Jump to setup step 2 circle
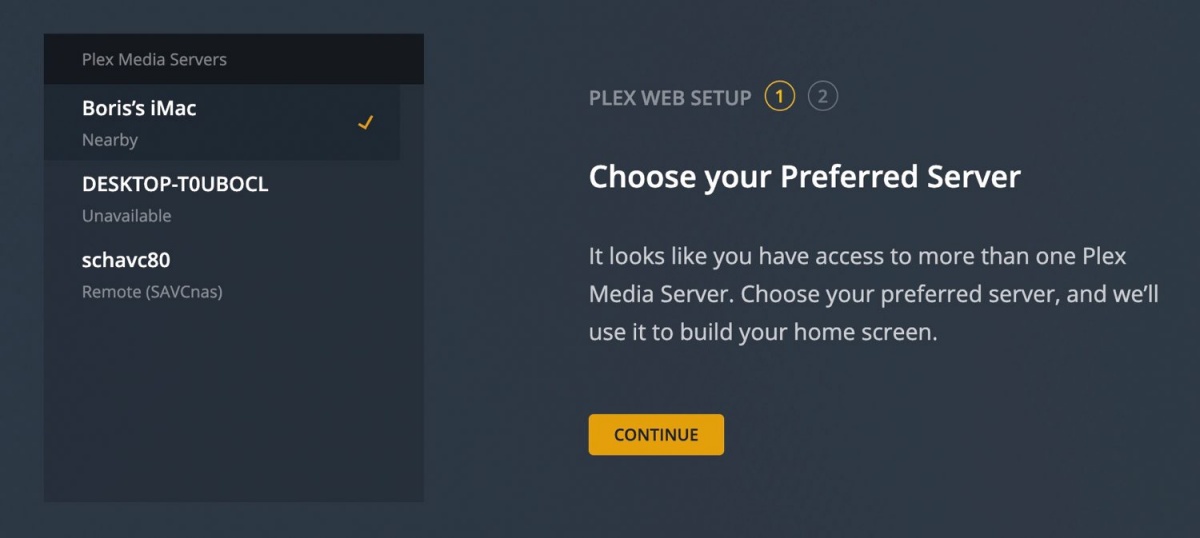 (x=823, y=96)
